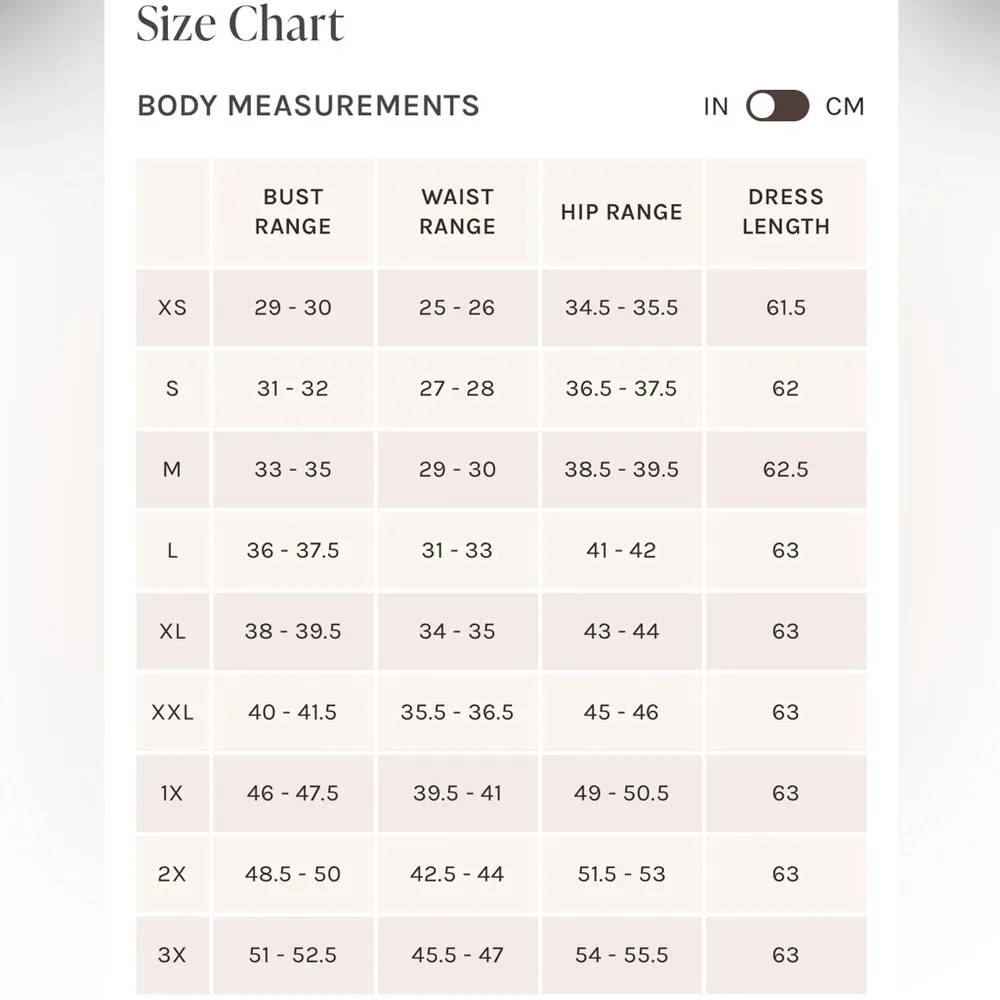The width and height of the screenshot is (1000, 1000).
Task: Click the L size row label
Action: pyautogui.click(x=172, y=551)
